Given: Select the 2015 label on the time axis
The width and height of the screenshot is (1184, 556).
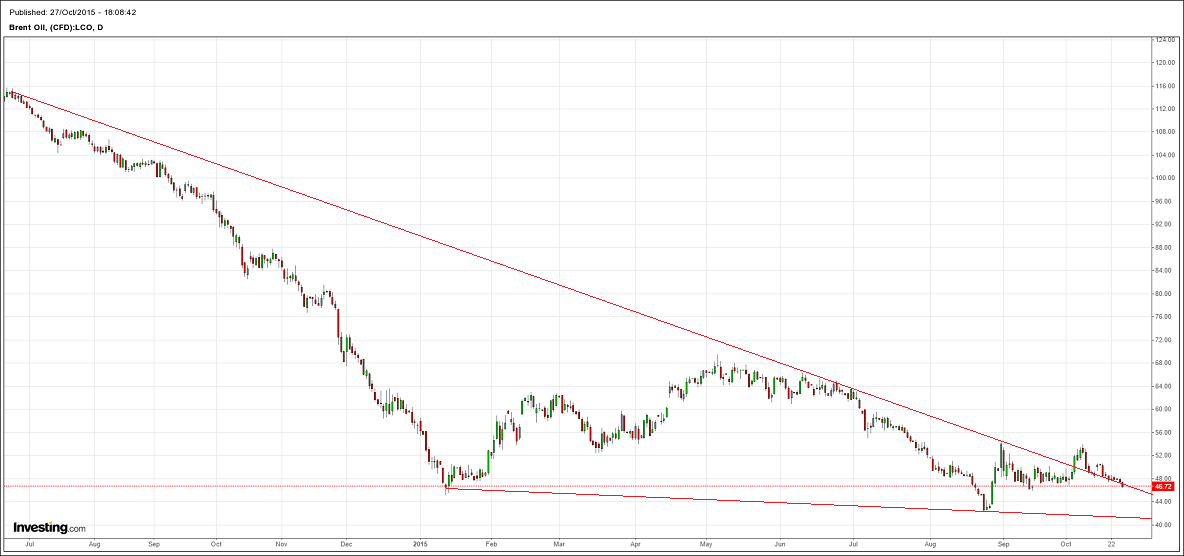Looking at the screenshot, I should (x=420, y=547).
